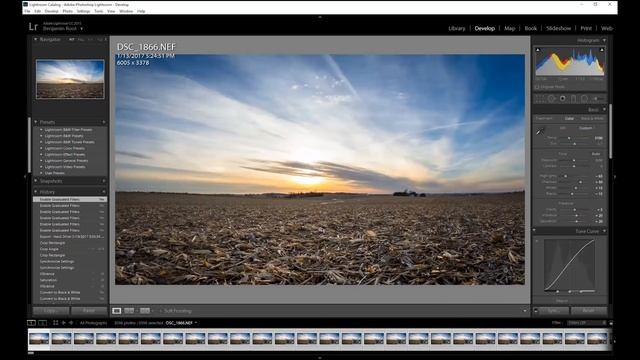Click the Paste button
Image resolution: width=640 pixels, height=360 pixels.
tap(89, 311)
